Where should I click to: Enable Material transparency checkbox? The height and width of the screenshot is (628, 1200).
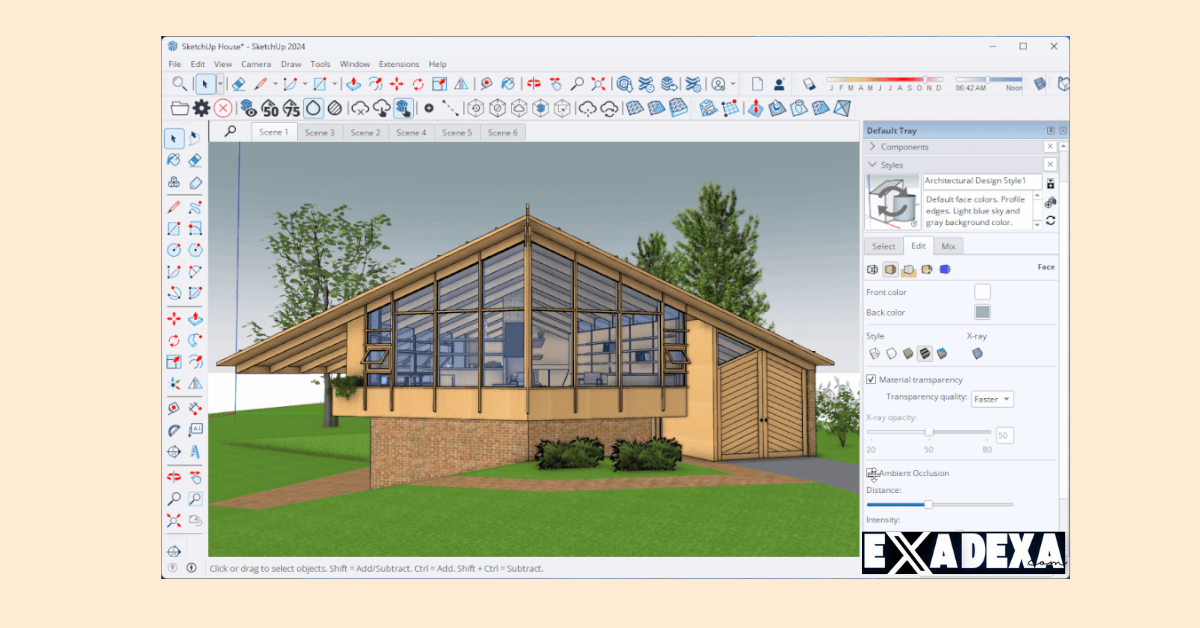pyautogui.click(x=870, y=379)
